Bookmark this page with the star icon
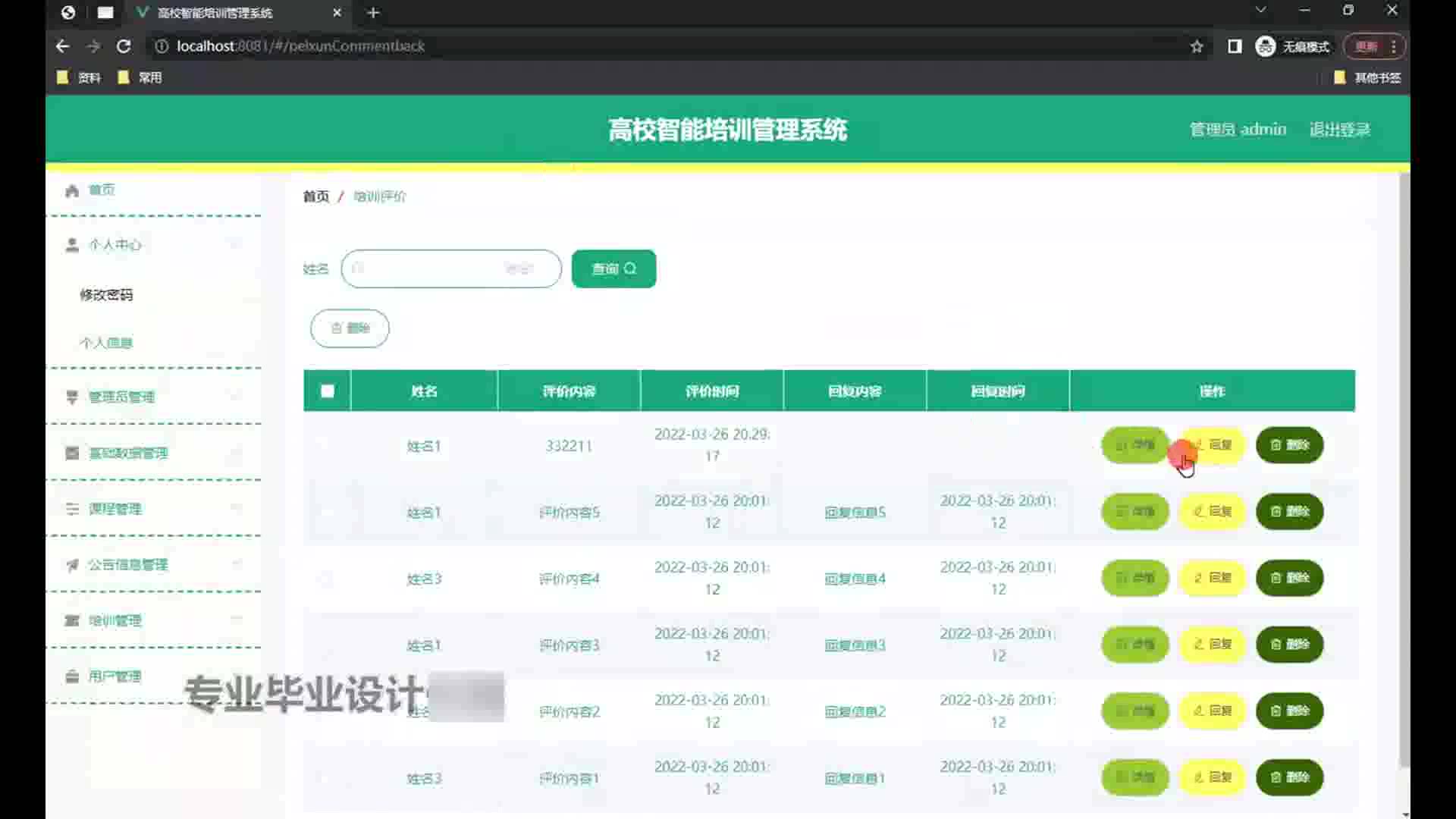 coord(1197,46)
